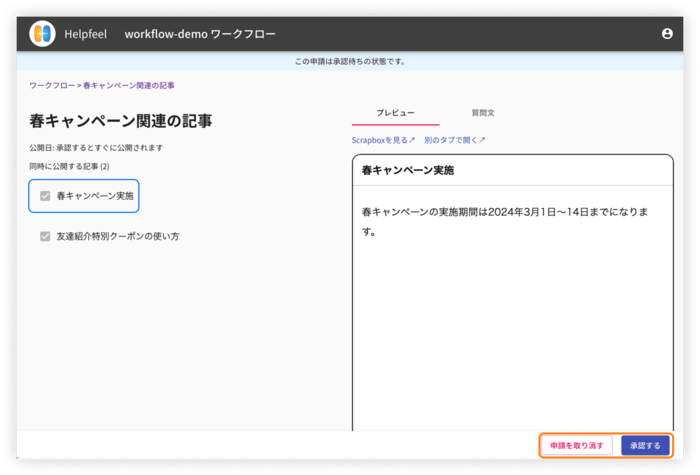Viewport: 700px width, 475px height.
Task: Click the 承認する button
Action: 645,446
